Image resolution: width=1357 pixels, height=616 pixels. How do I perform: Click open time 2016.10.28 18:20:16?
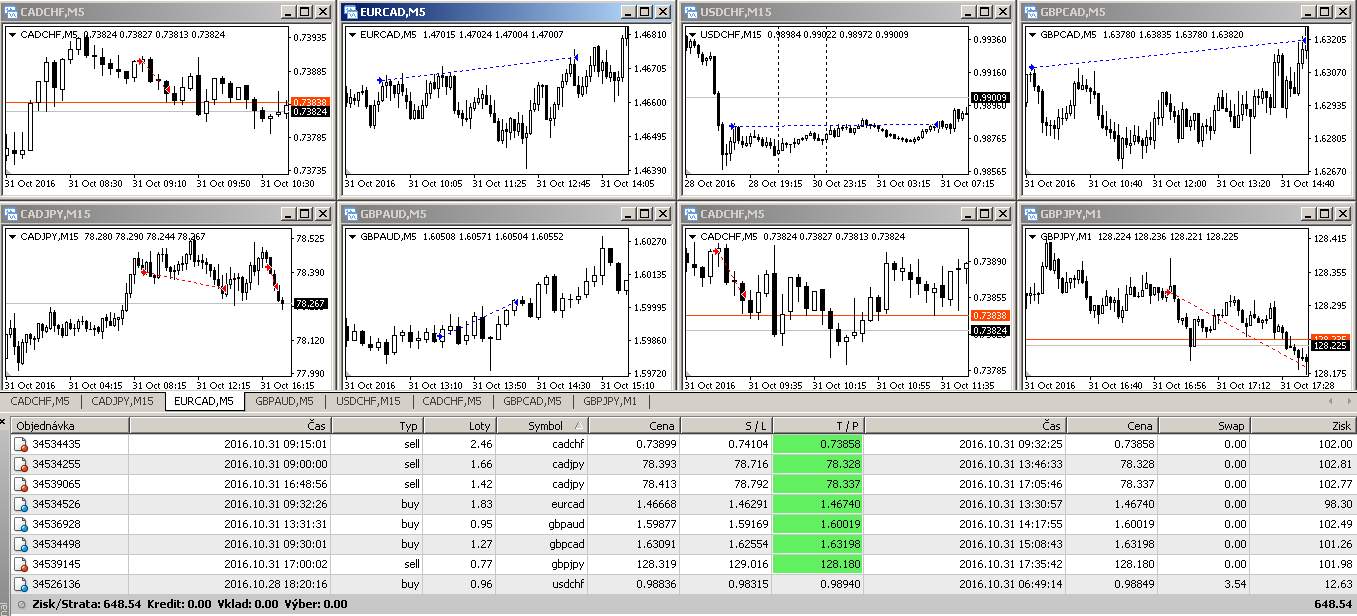276,584
